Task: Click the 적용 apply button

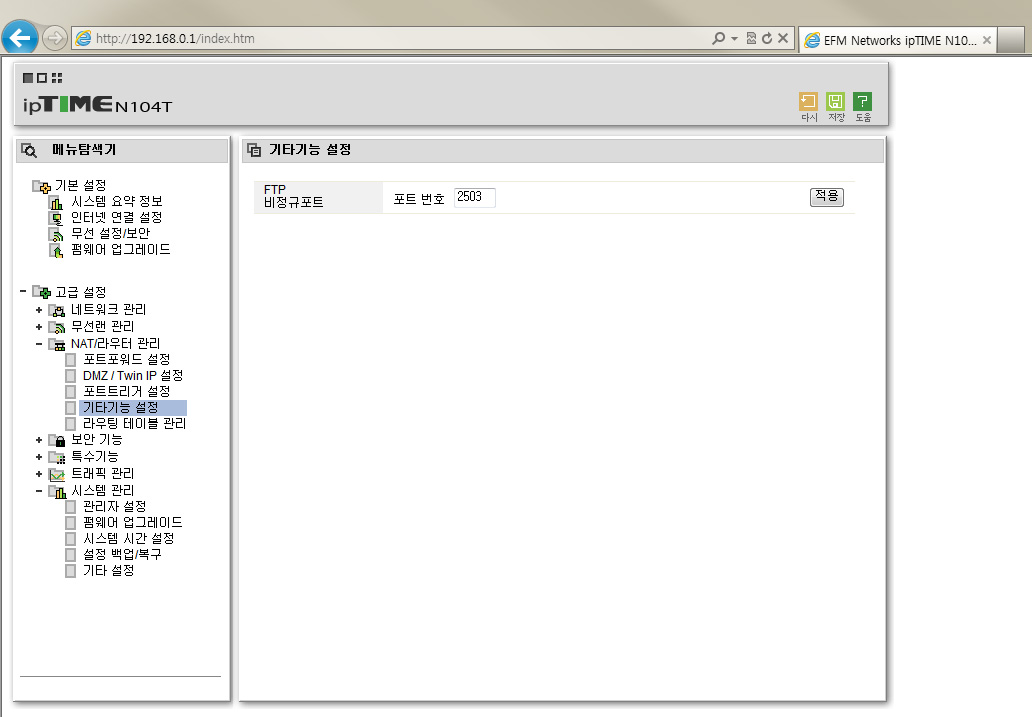Action: click(x=827, y=197)
